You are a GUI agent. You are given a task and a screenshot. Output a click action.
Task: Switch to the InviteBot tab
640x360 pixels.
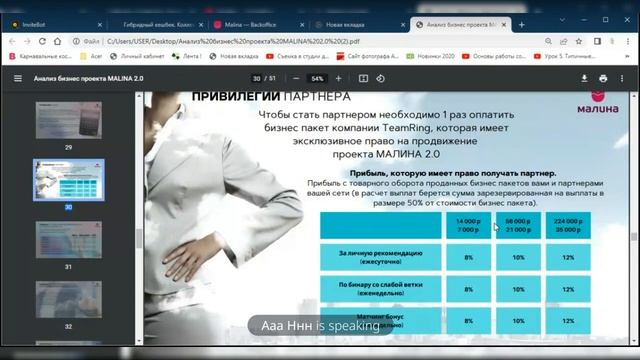click(56, 25)
